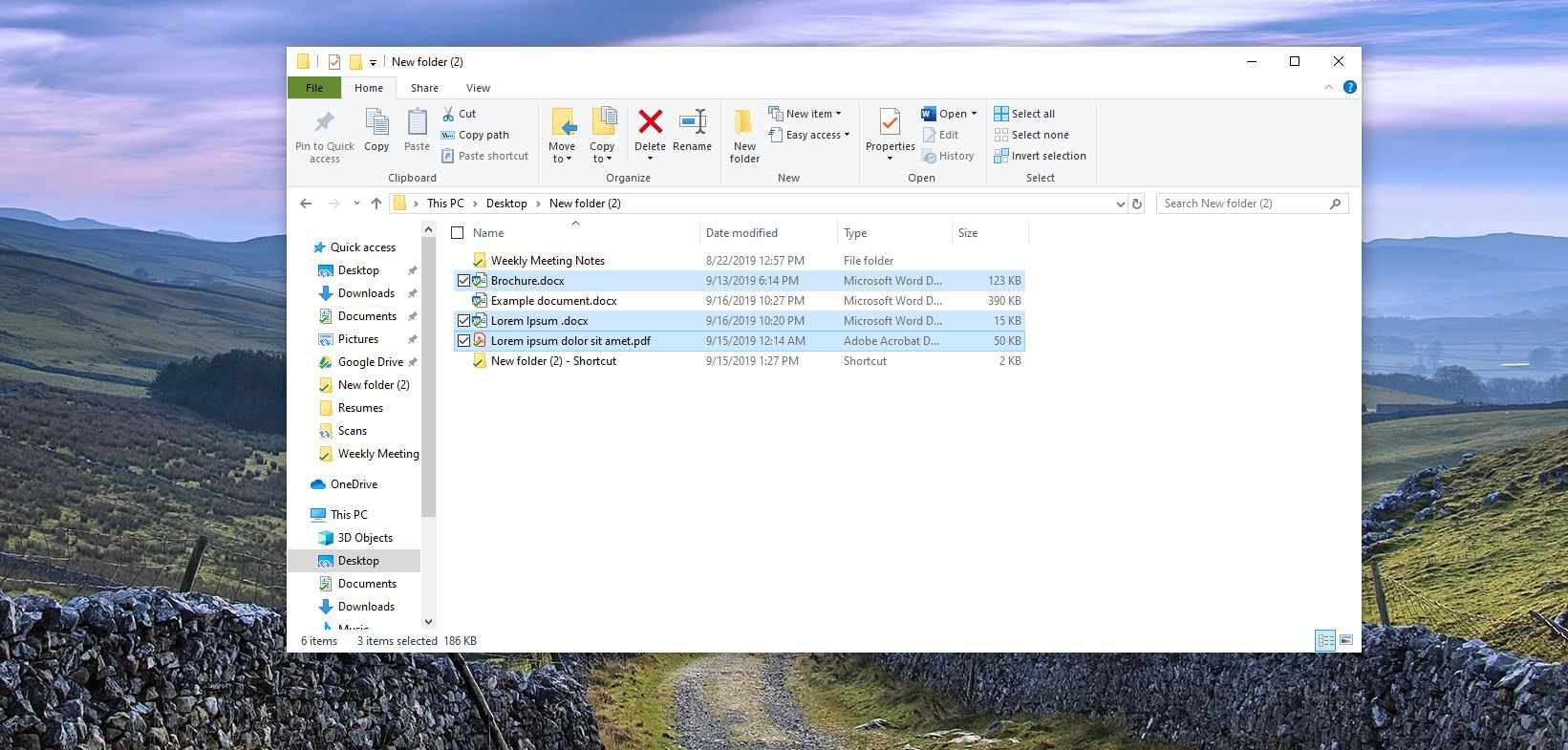The width and height of the screenshot is (1568, 750).
Task: Click Copy path in Clipboard group
Action: click(x=475, y=135)
